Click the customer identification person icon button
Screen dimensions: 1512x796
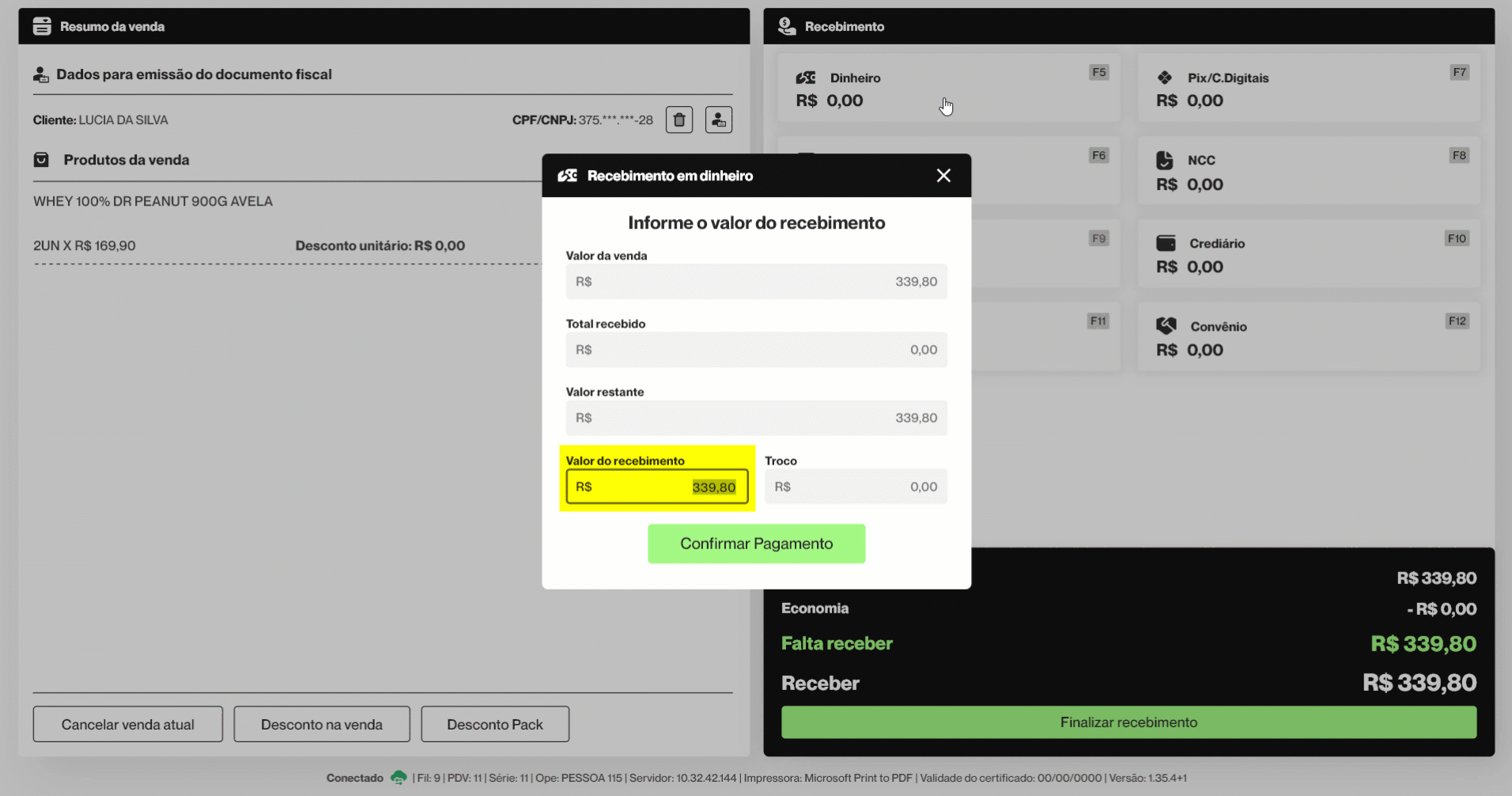click(x=718, y=120)
